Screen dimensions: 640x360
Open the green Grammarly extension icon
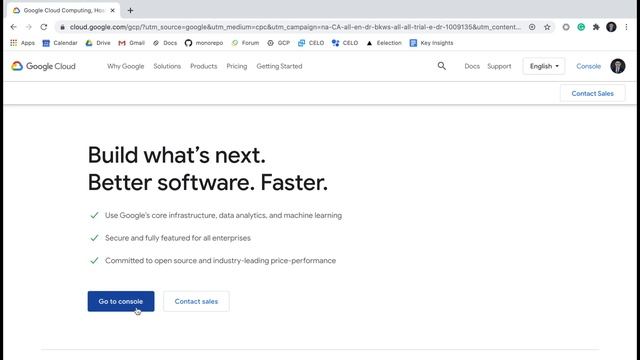581,27
